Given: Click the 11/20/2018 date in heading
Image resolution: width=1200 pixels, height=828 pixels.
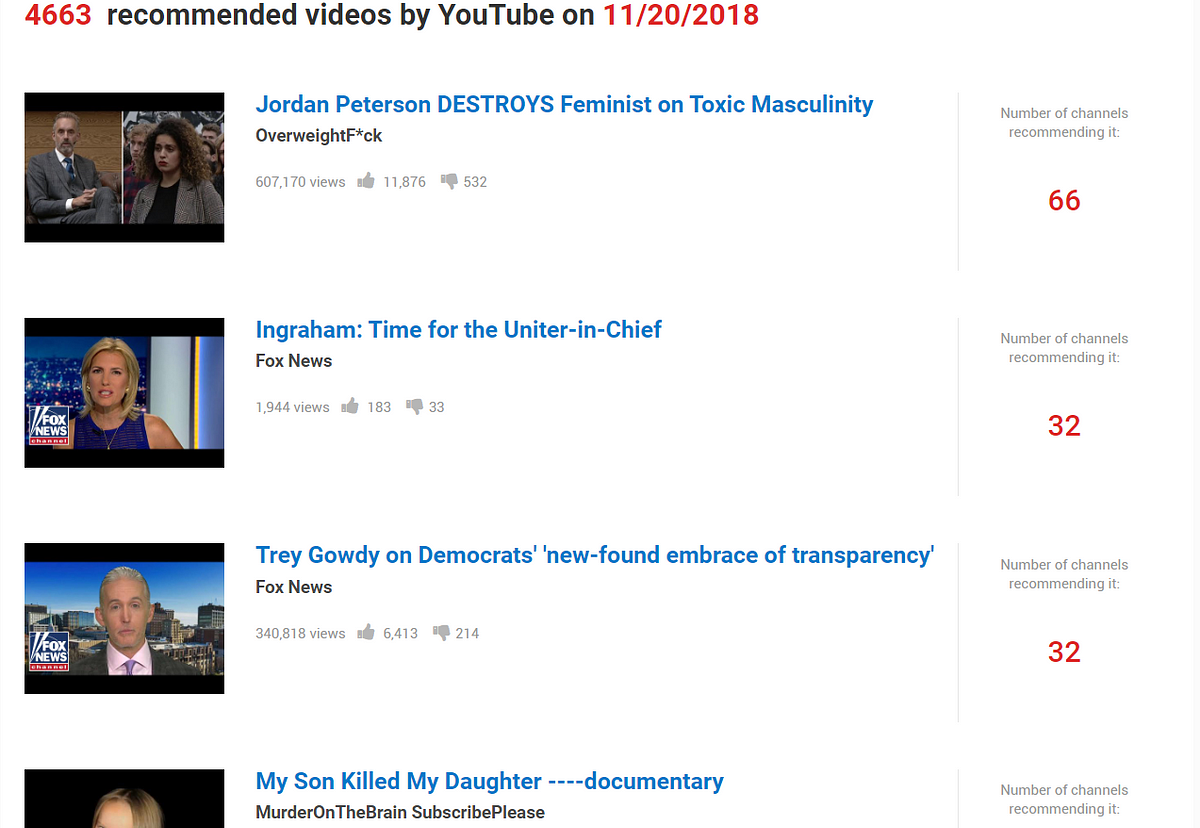Looking at the screenshot, I should [x=681, y=15].
